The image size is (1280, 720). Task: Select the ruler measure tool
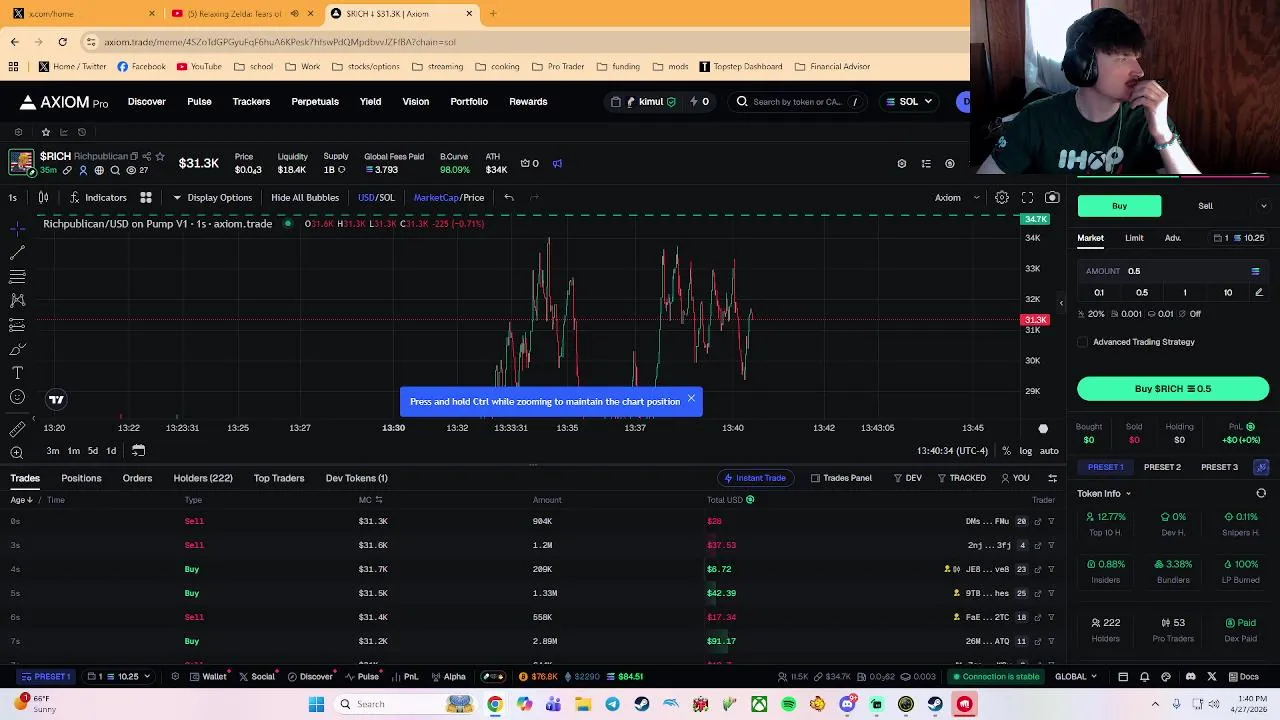(x=17, y=429)
